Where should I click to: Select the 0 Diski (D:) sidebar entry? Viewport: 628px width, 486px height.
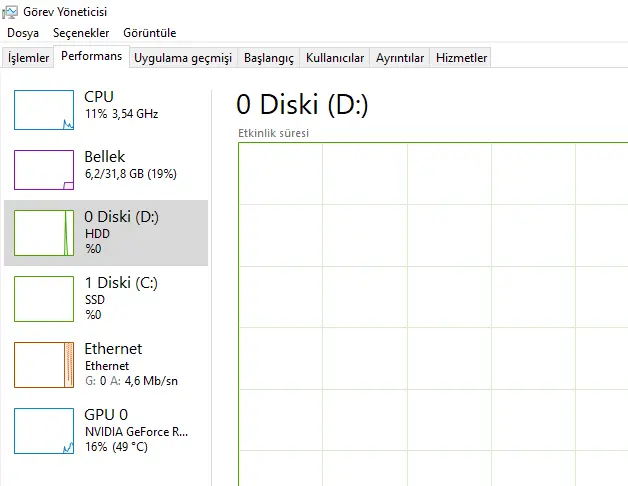pyautogui.click(x=106, y=233)
